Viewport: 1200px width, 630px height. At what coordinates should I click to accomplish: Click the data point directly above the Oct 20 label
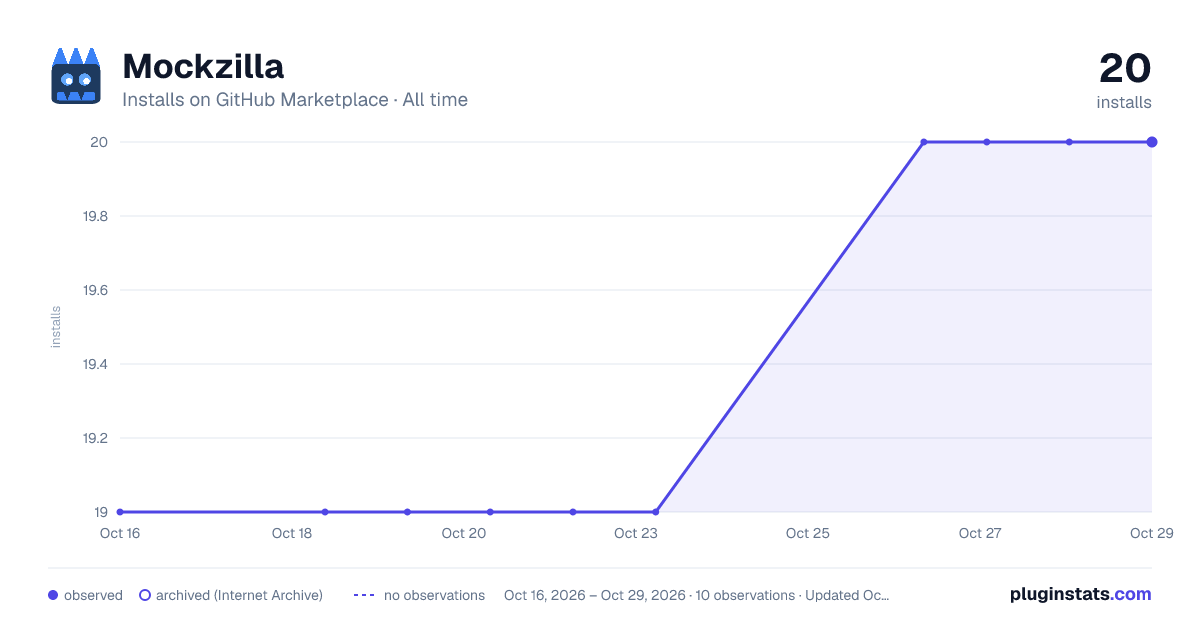pos(490,512)
